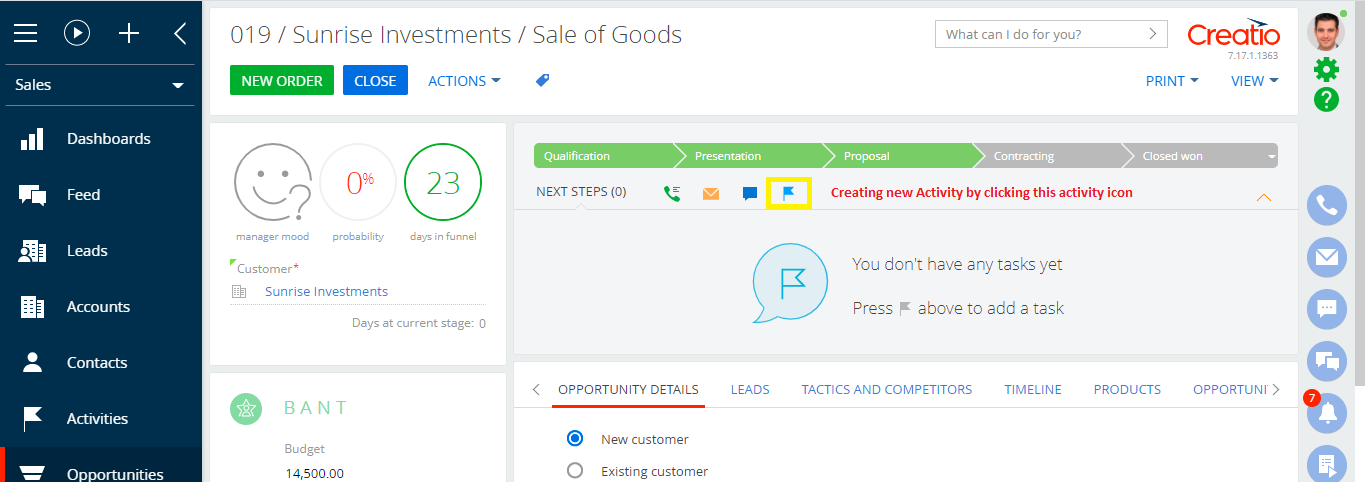Click the blue CLOSE button
The height and width of the screenshot is (482, 1365).
pyautogui.click(x=375, y=81)
